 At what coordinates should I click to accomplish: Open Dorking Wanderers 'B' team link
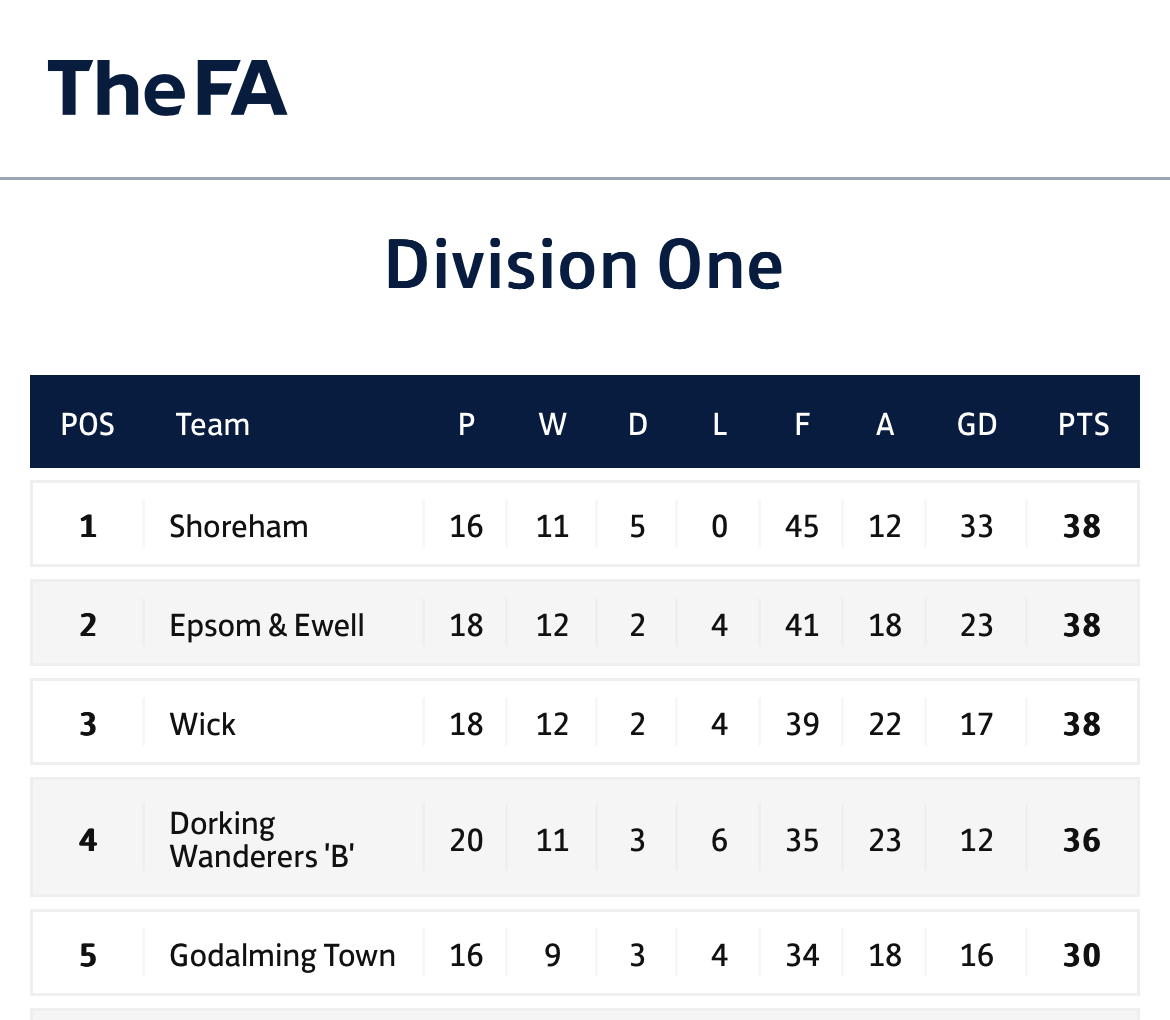(262, 839)
